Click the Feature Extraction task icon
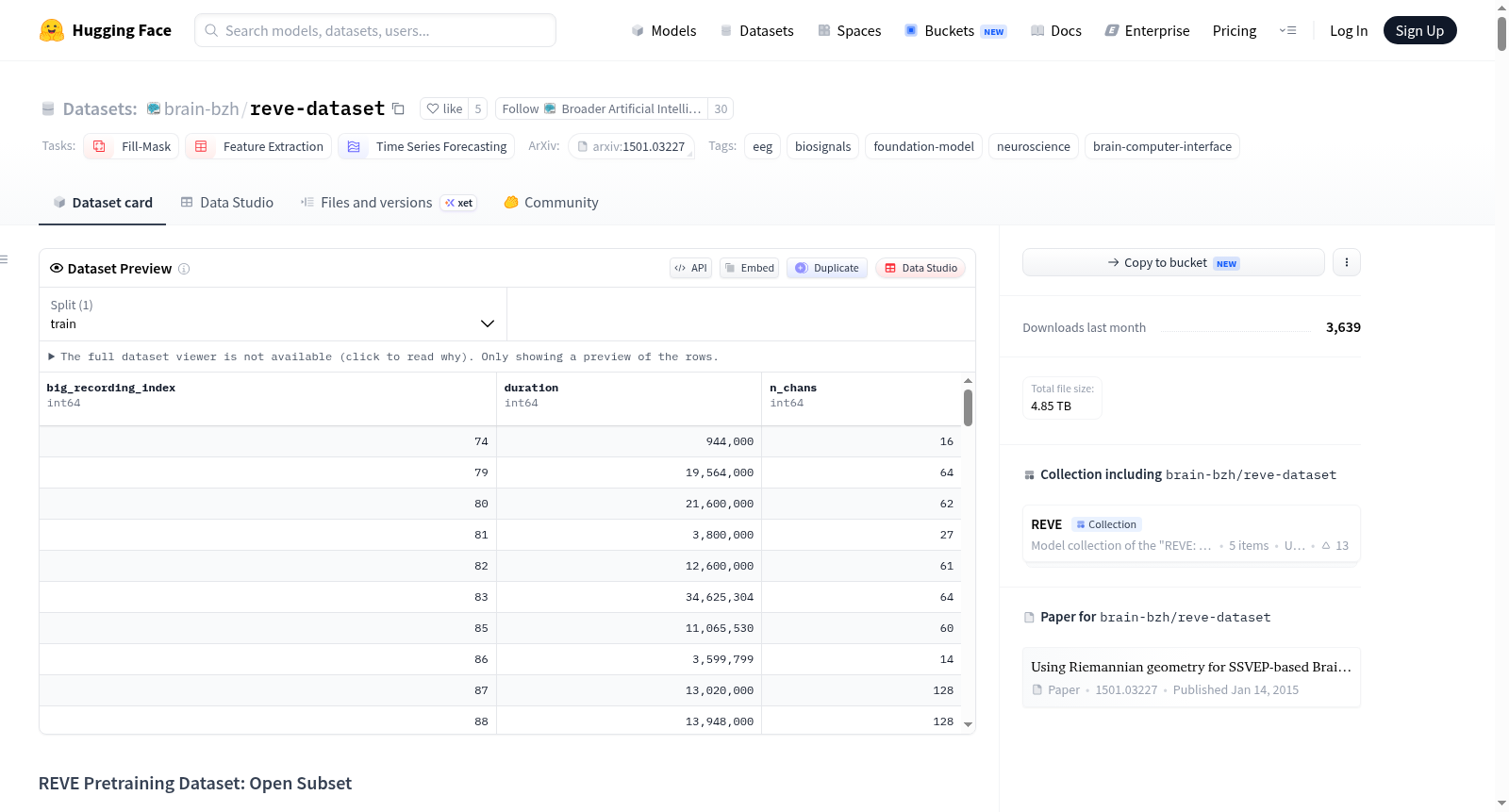The width and height of the screenshot is (1509, 812). click(x=201, y=147)
